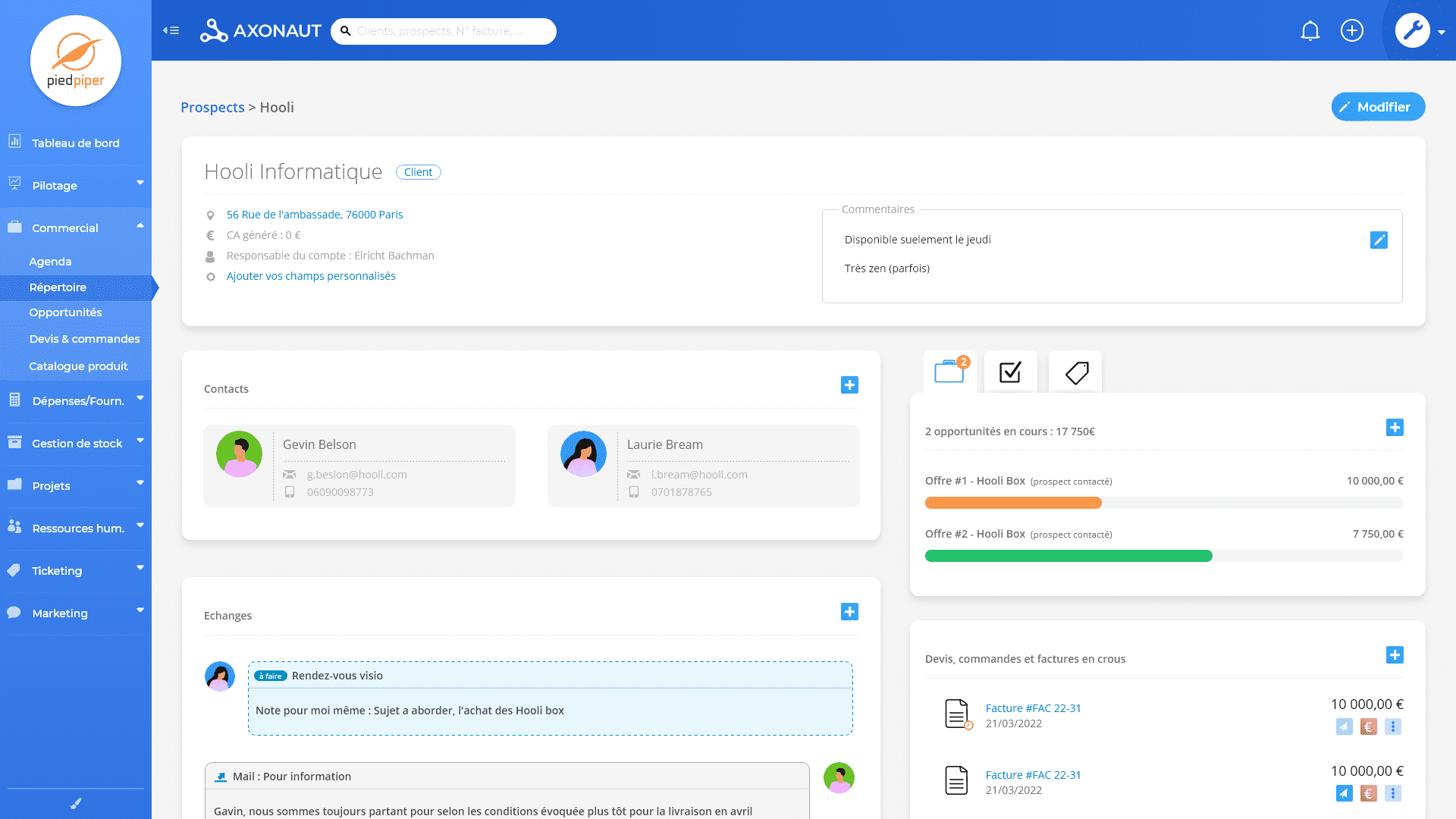This screenshot has width=1456, height=819.
Task: Open Opportunités in the sidebar
Action: click(x=65, y=312)
